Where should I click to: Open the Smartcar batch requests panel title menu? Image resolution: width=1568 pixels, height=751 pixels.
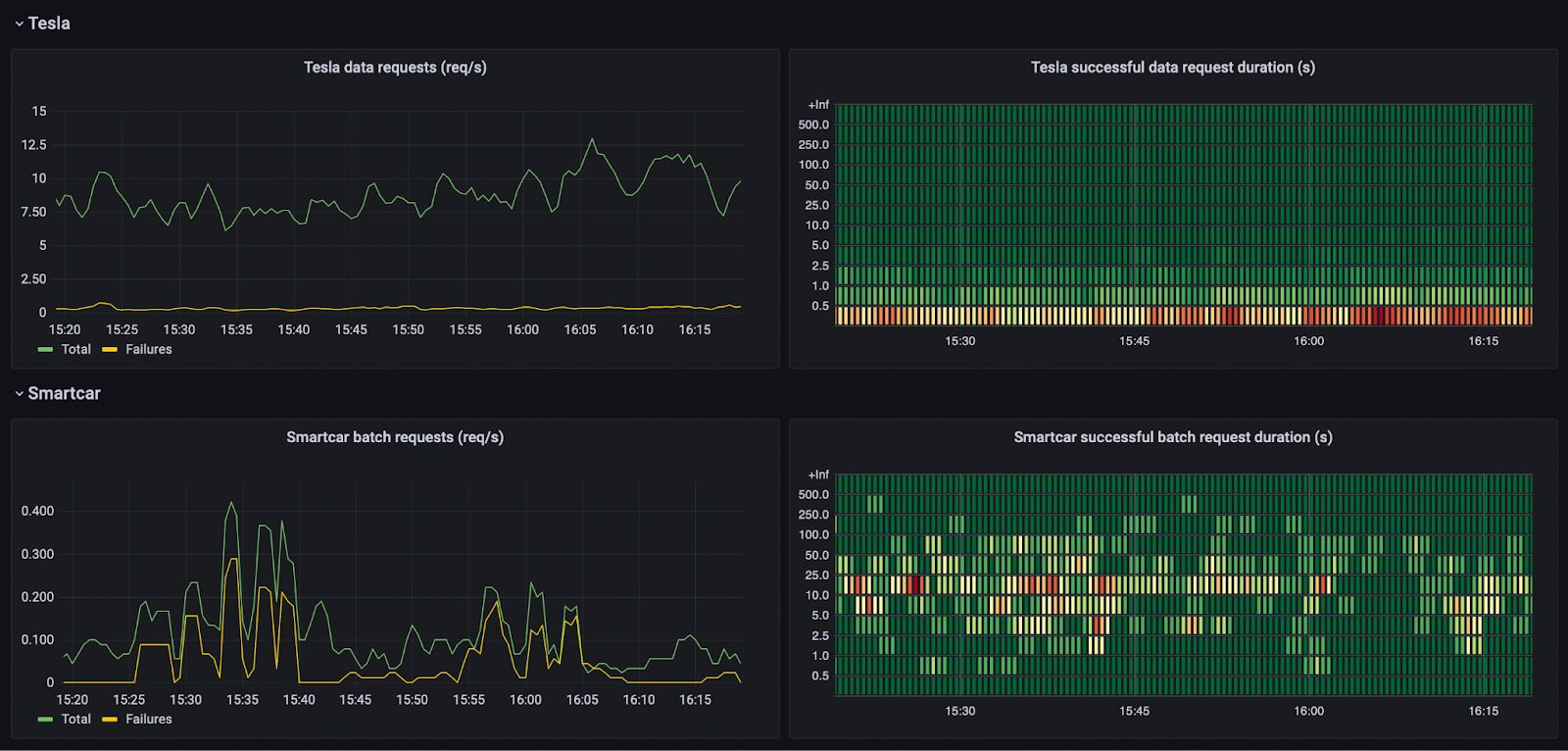[395, 437]
